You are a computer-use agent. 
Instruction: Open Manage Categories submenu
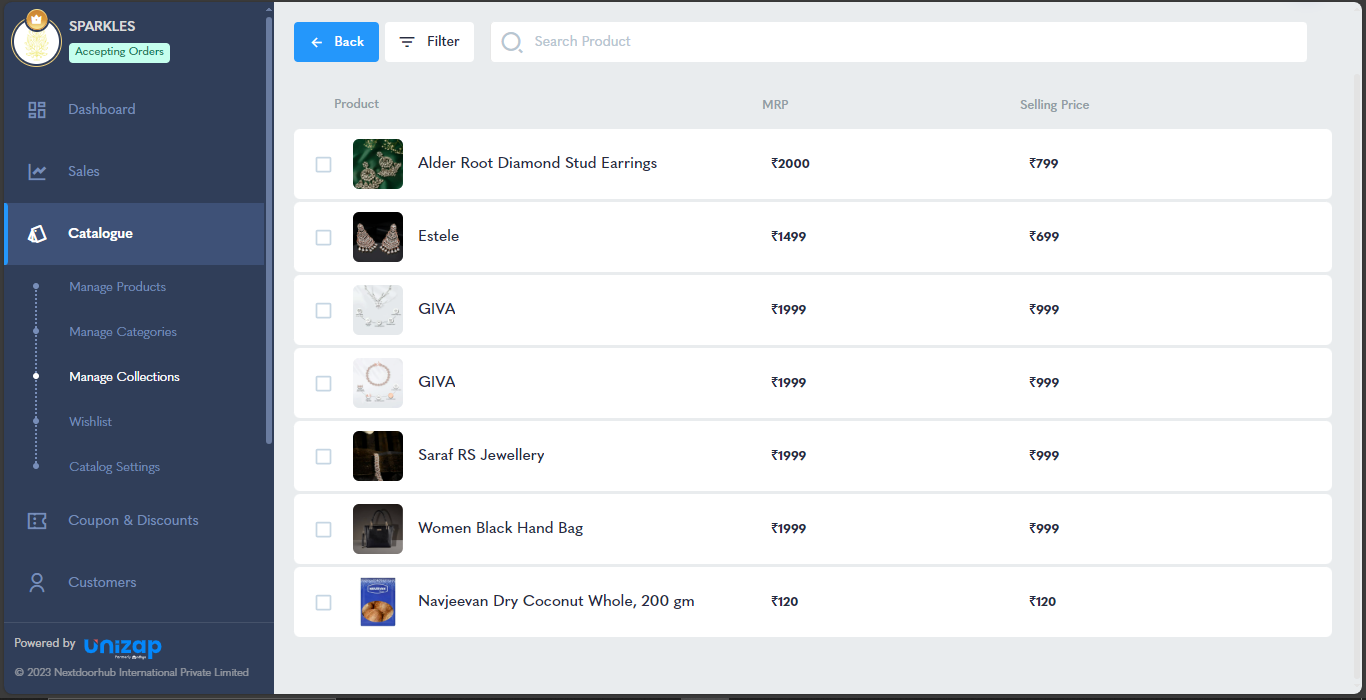tap(123, 332)
